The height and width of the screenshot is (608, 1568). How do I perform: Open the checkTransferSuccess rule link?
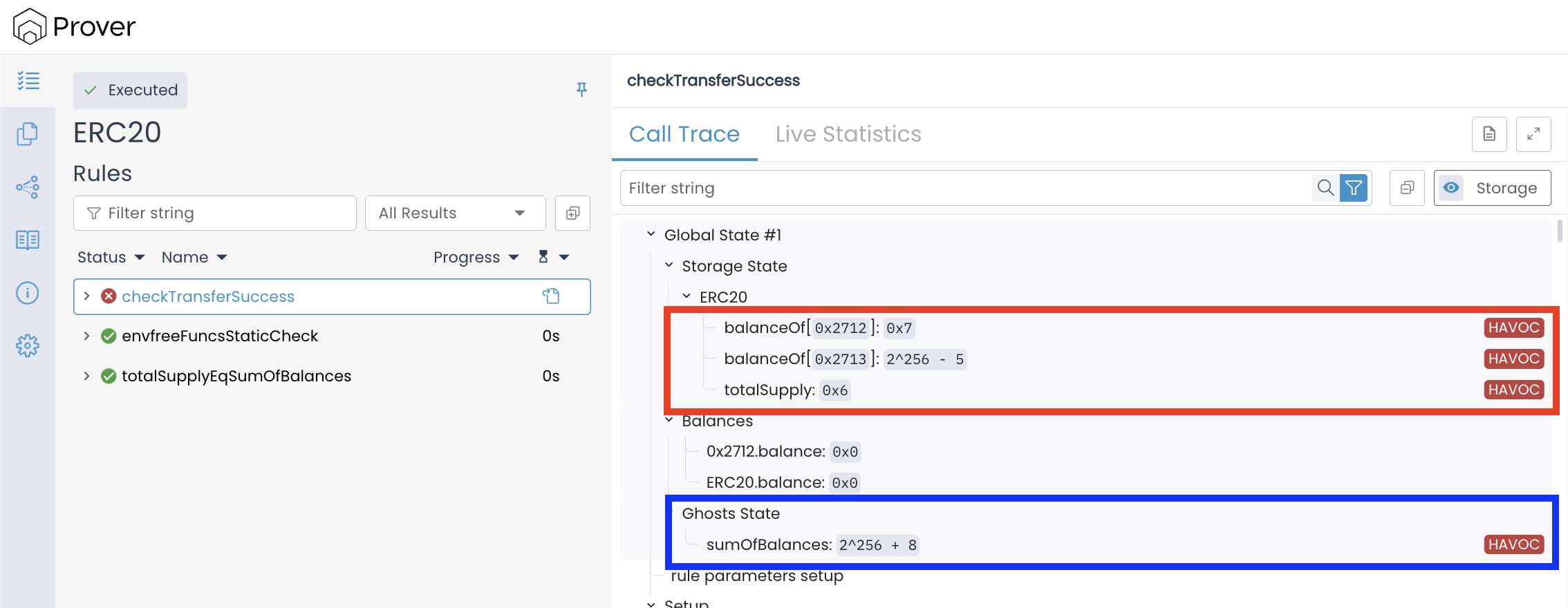click(208, 296)
